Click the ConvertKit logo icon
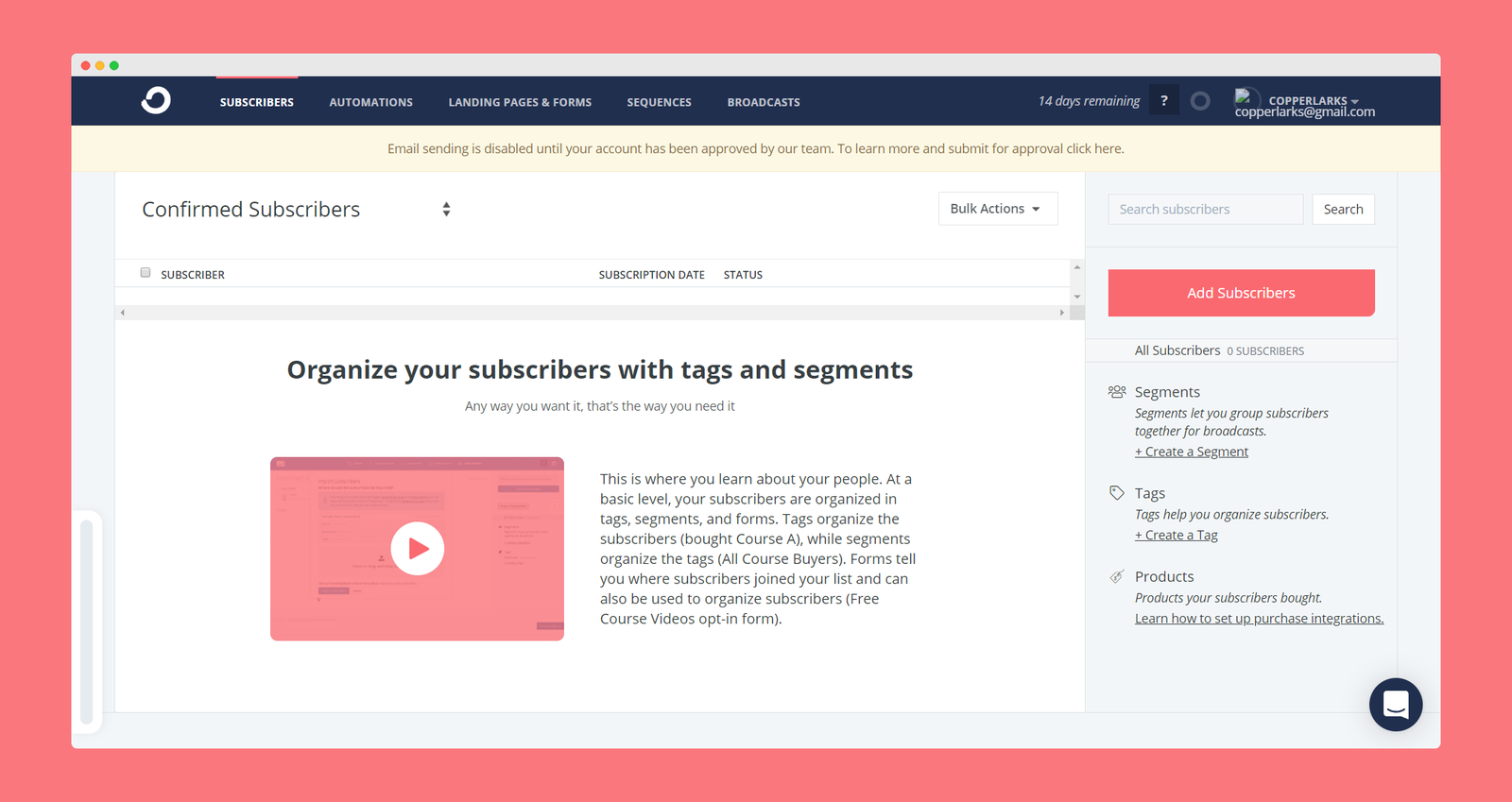Viewport: 1512px width, 802px height. tap(156, 100)
